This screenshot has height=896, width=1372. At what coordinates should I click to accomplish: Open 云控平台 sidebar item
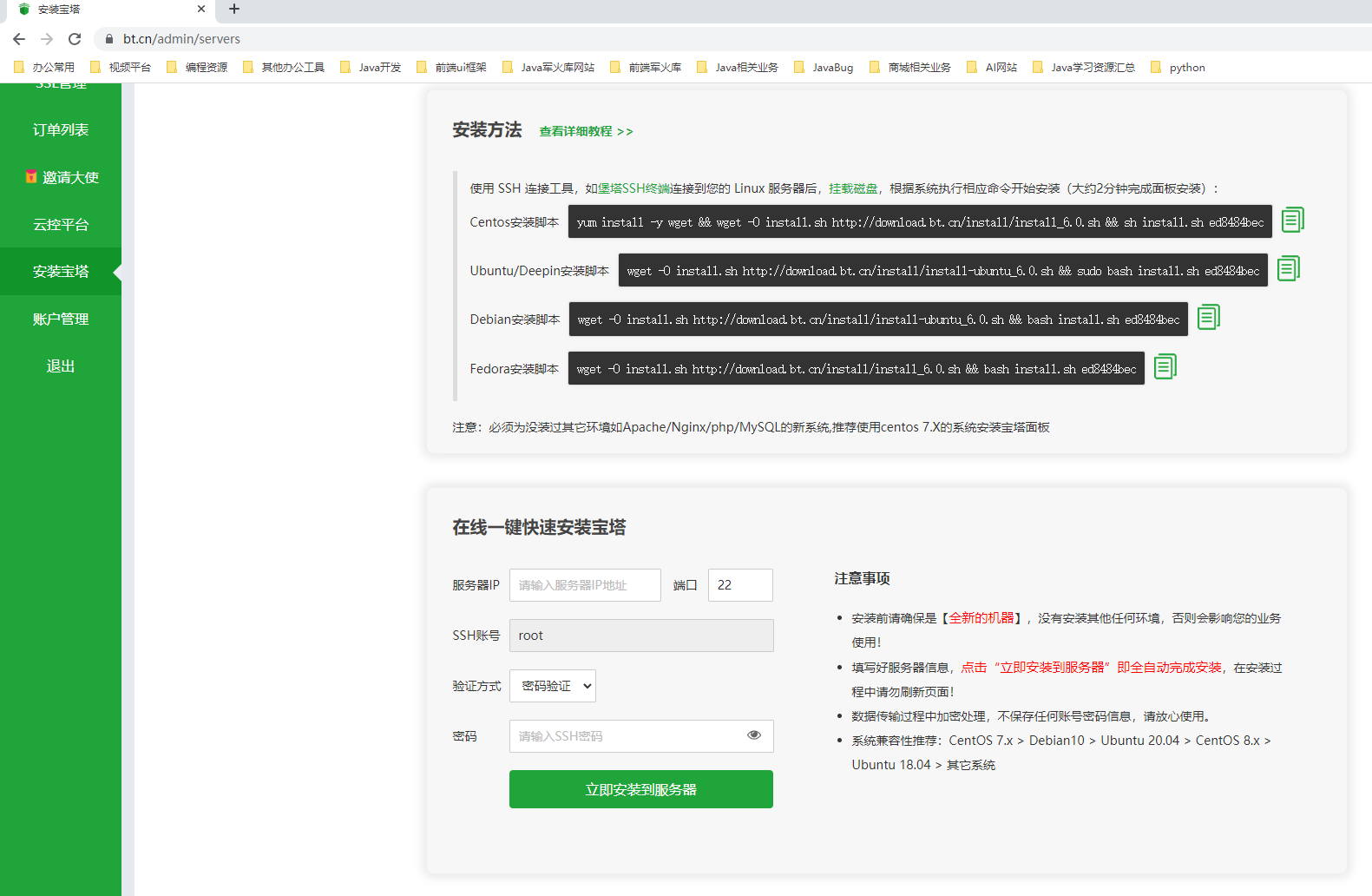[x=61, y=224]
